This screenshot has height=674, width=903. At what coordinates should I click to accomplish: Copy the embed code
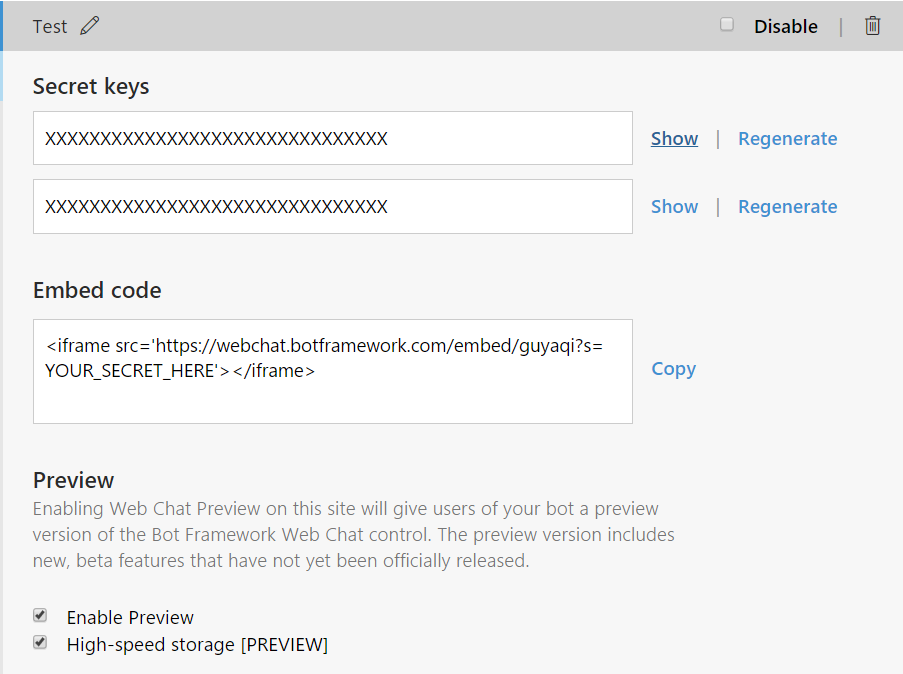(x=673, y=369)
